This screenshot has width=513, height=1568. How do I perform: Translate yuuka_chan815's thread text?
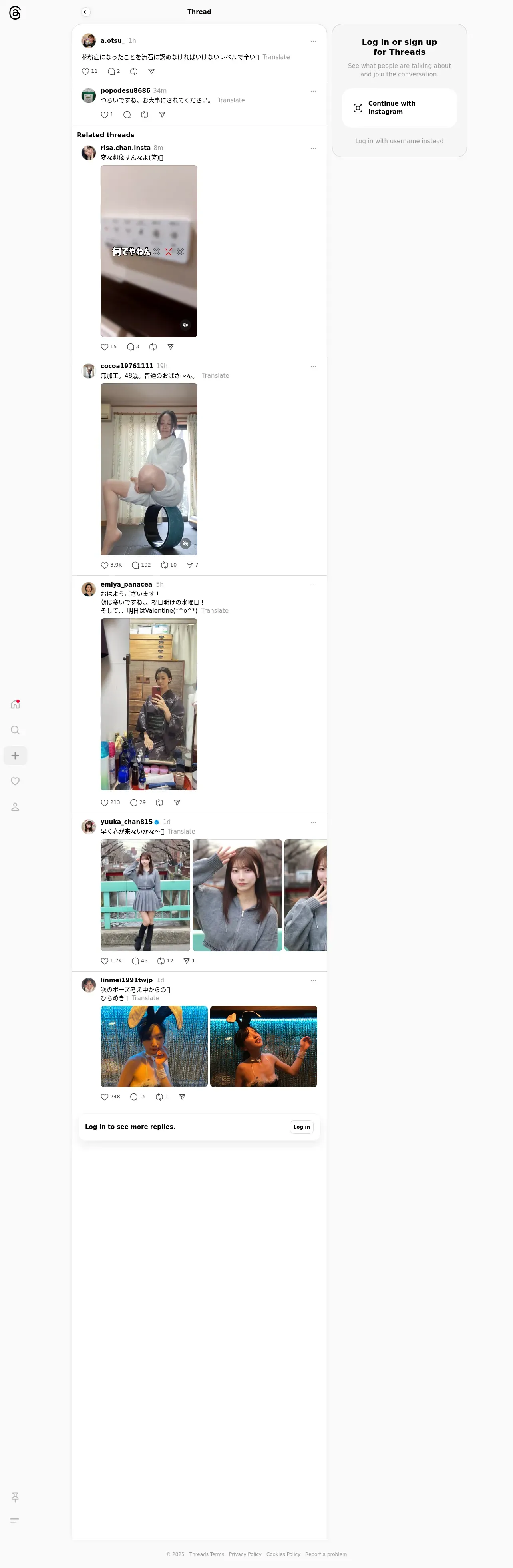coord(181,832)
